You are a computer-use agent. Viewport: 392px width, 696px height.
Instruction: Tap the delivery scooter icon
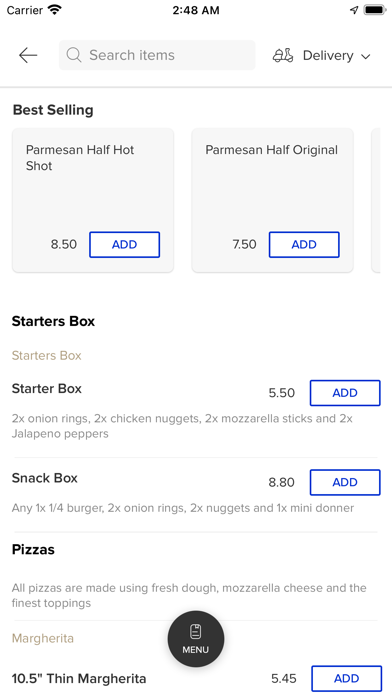[x=283, y=55]
